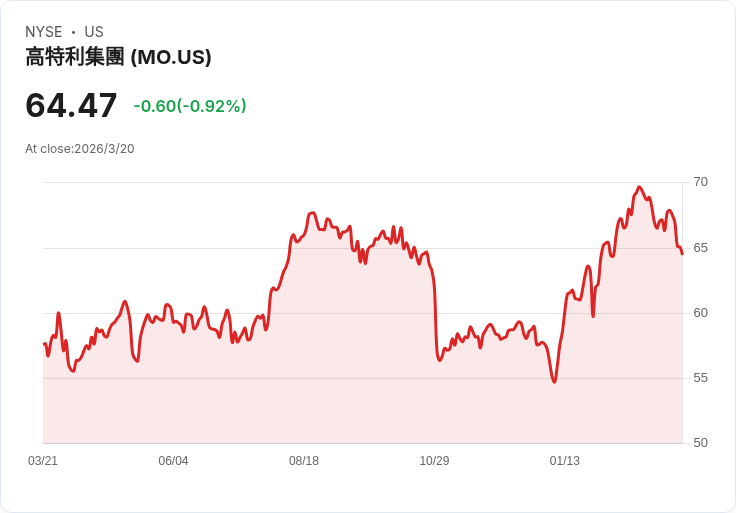
Task: Click the starting point of the price line
Action: click(x=44, y=344)
